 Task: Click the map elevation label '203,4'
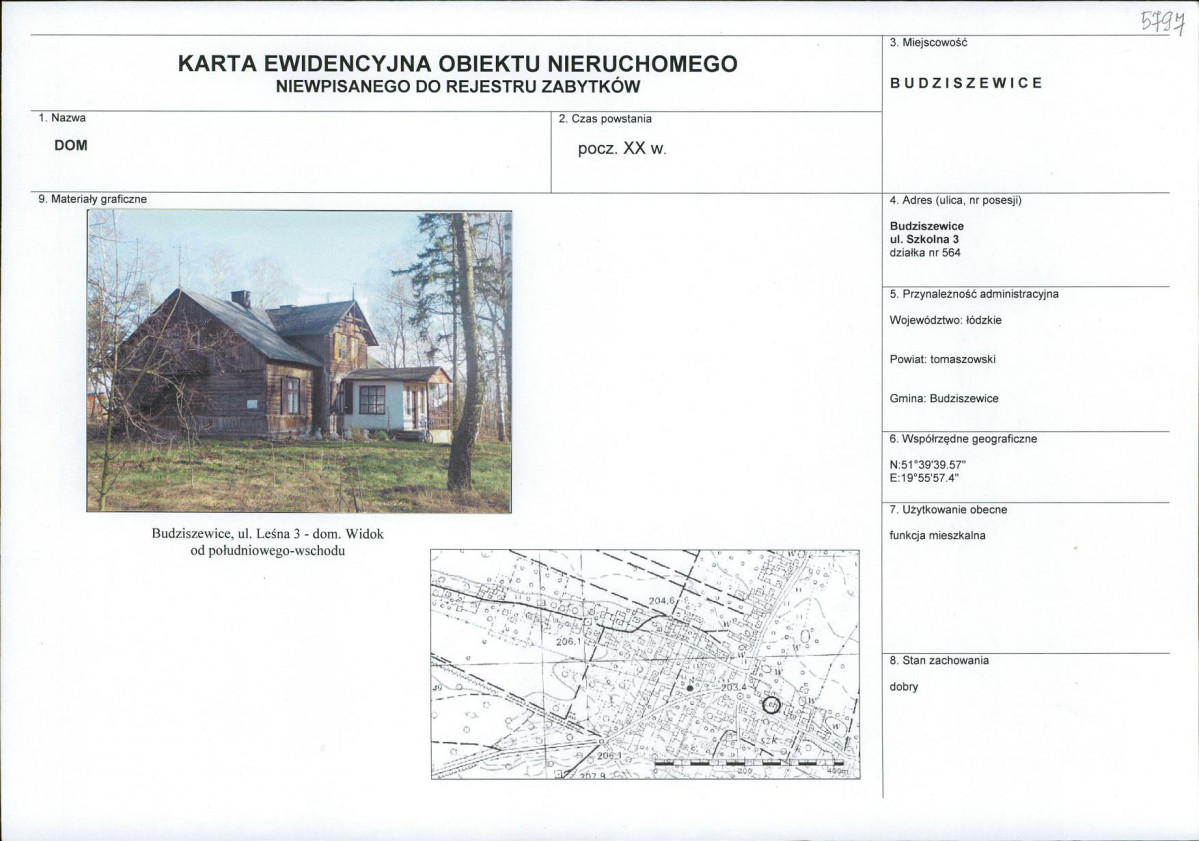[x=733, y=687]
